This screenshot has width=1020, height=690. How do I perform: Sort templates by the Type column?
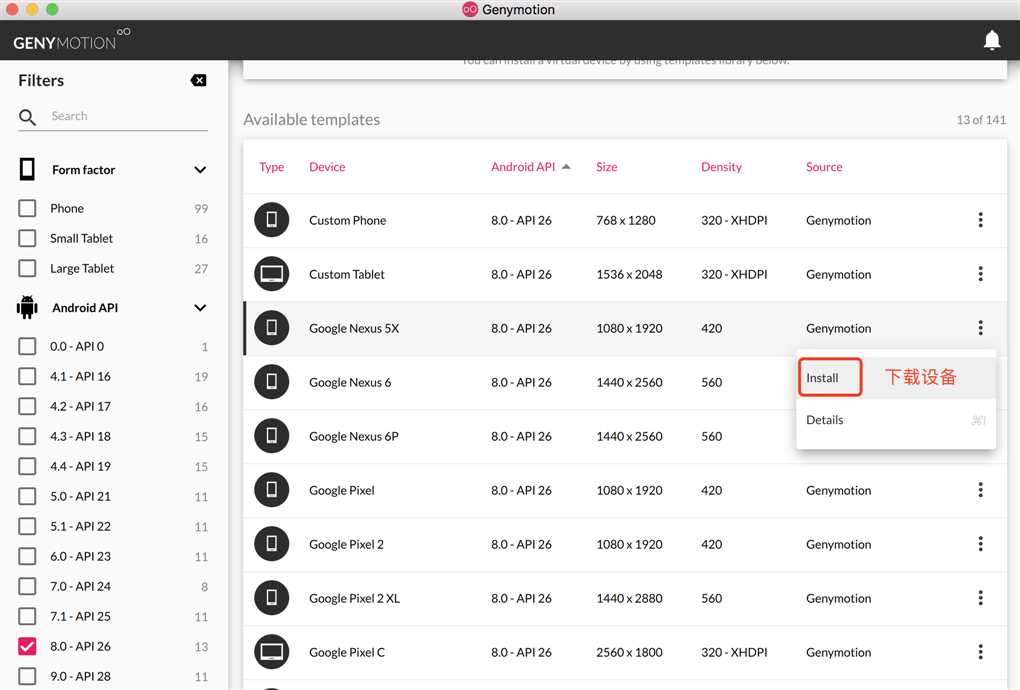coord(271,167)
